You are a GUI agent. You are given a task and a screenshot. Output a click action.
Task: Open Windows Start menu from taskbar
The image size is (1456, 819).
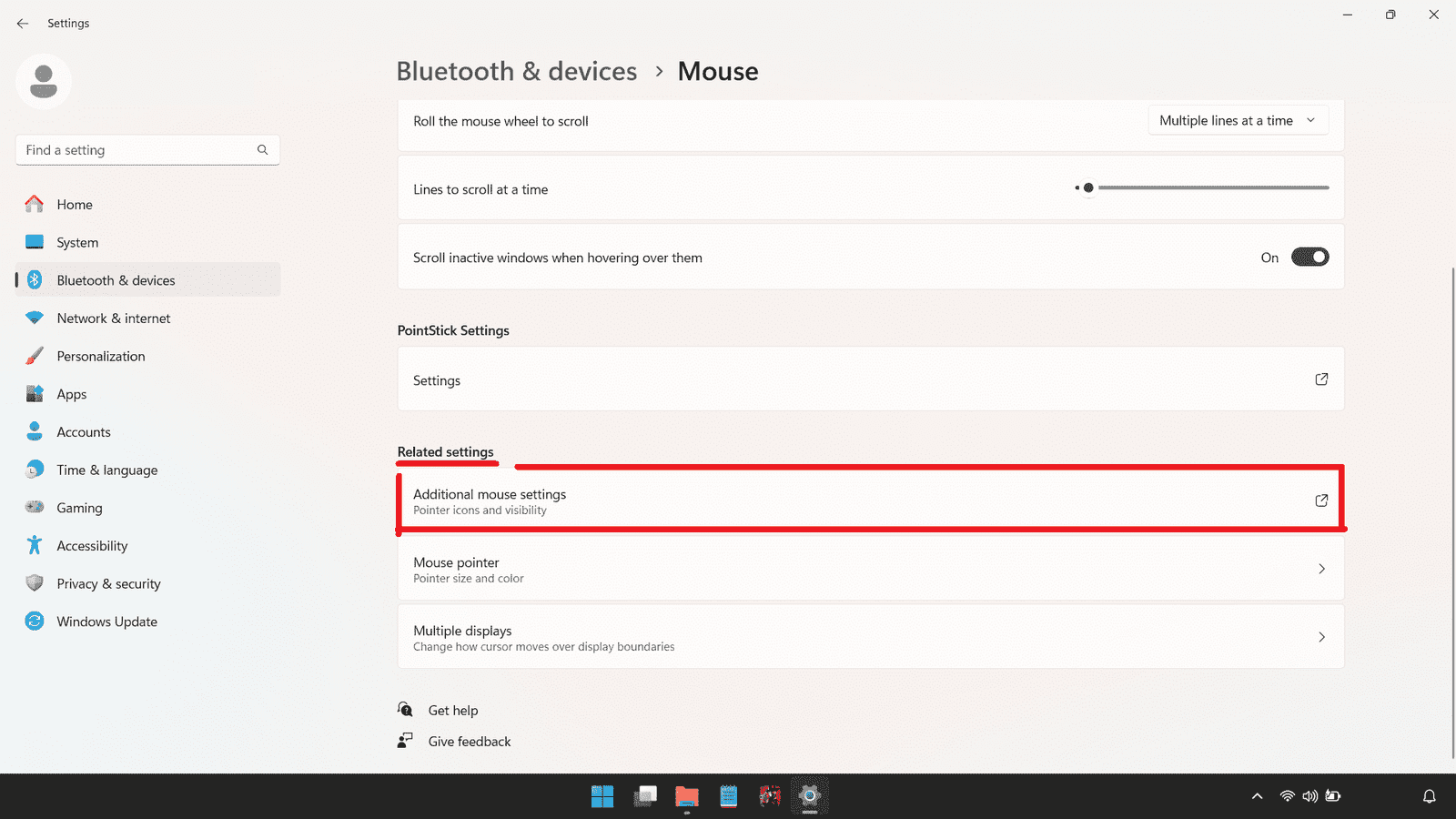point(602,797)
